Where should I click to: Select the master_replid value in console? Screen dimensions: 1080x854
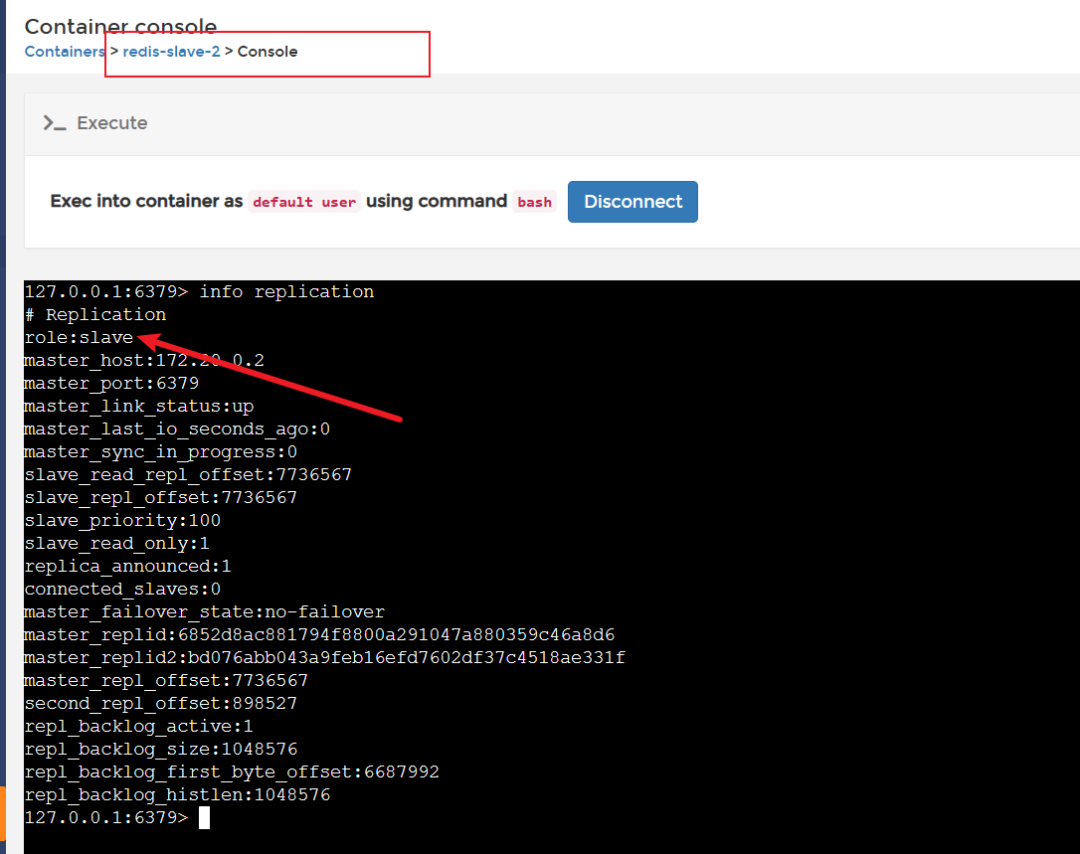[400, 634]
